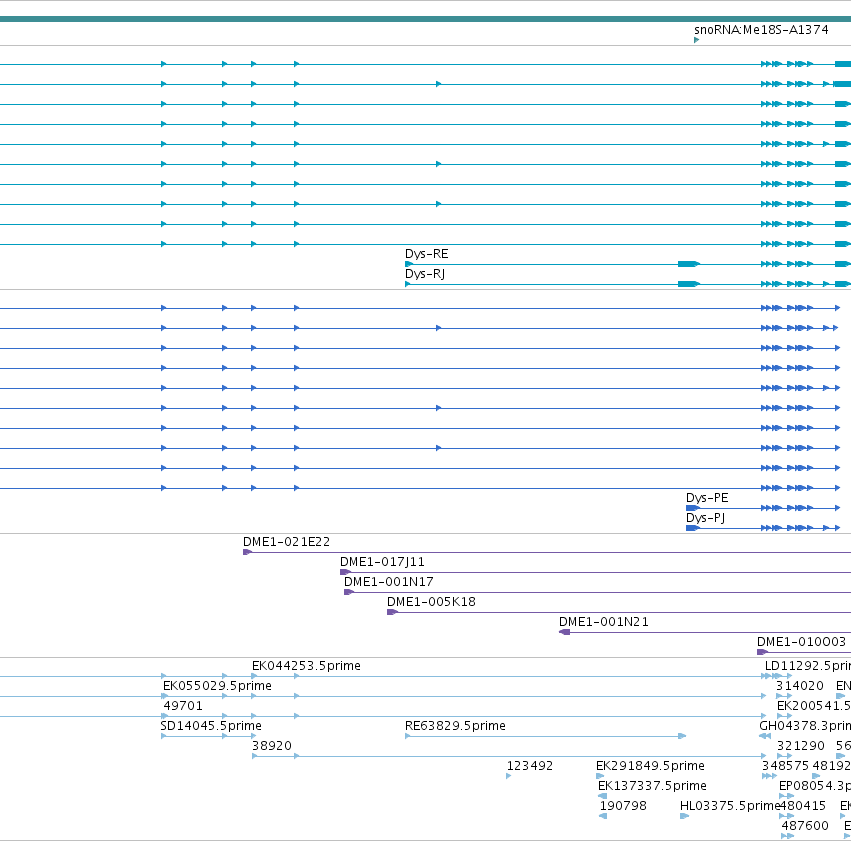
Task: Click the EK055029.5prime EST label
Action: point(217,686)
